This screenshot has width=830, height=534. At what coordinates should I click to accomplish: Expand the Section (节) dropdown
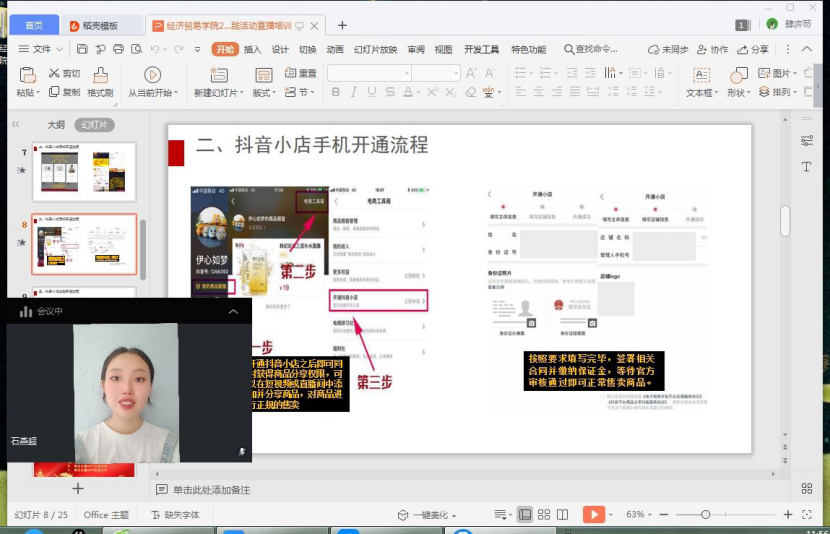click(312, 93)
